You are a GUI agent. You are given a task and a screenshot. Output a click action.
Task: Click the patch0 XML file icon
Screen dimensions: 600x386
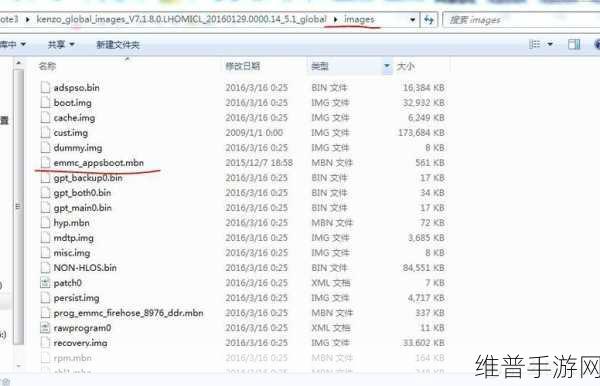pyautogui.click(x=45, y=283)
